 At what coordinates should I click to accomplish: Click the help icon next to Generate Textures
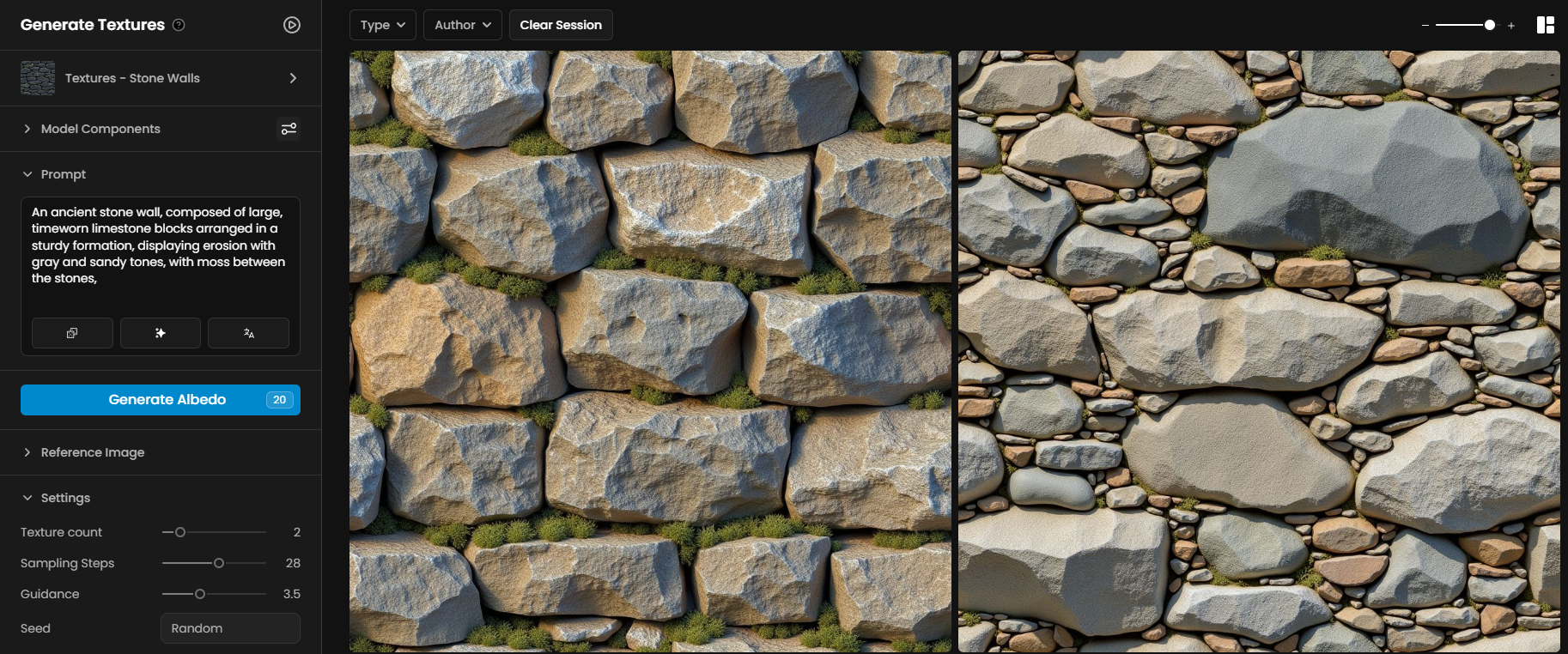(179, 25)
